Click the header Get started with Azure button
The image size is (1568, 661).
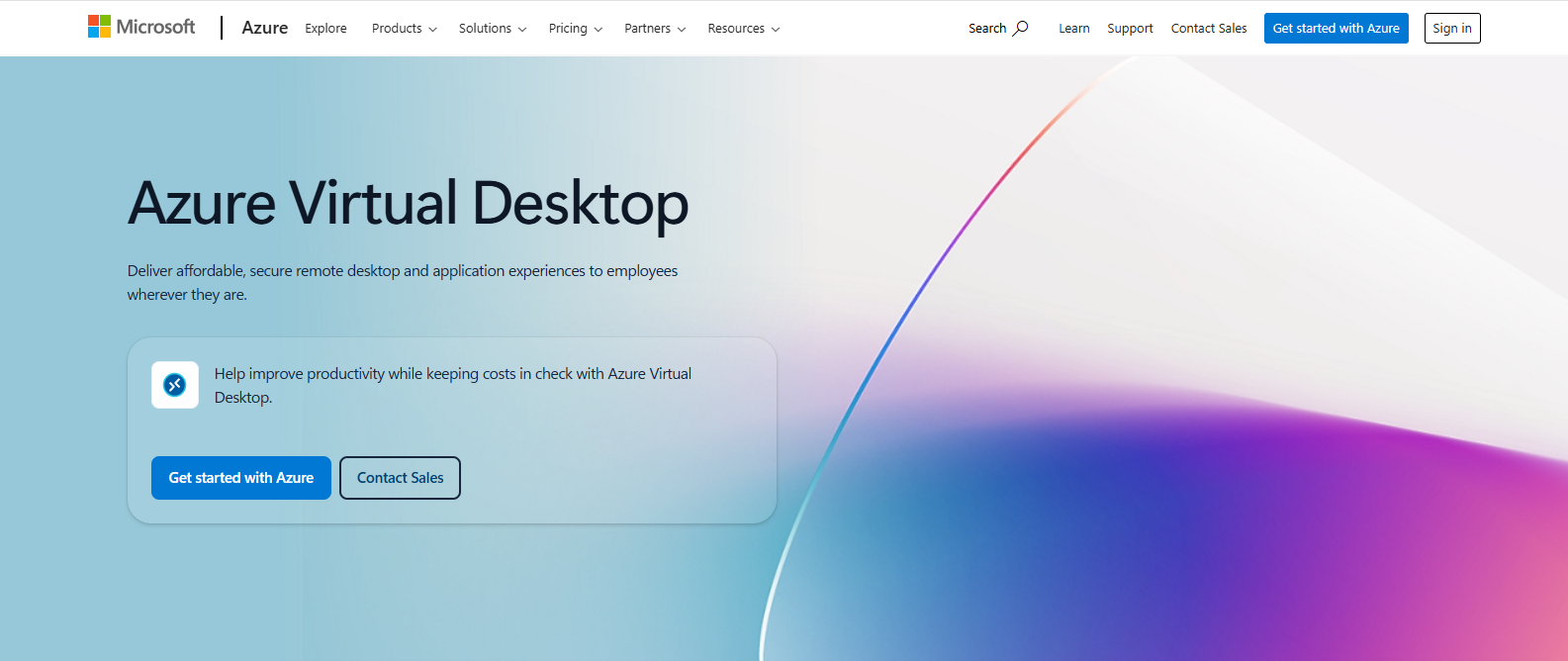pos(1337,28)
